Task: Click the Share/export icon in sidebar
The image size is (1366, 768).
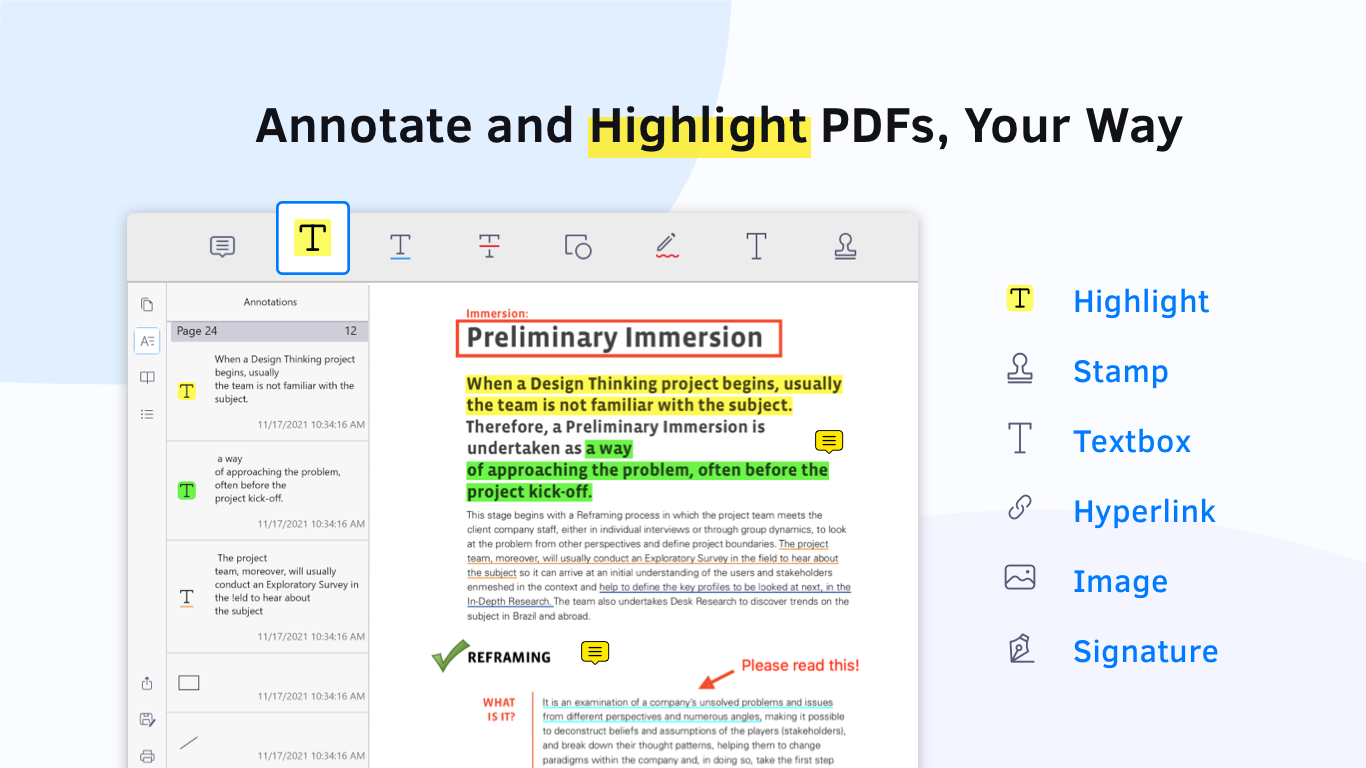Action: tap(147, 683)
